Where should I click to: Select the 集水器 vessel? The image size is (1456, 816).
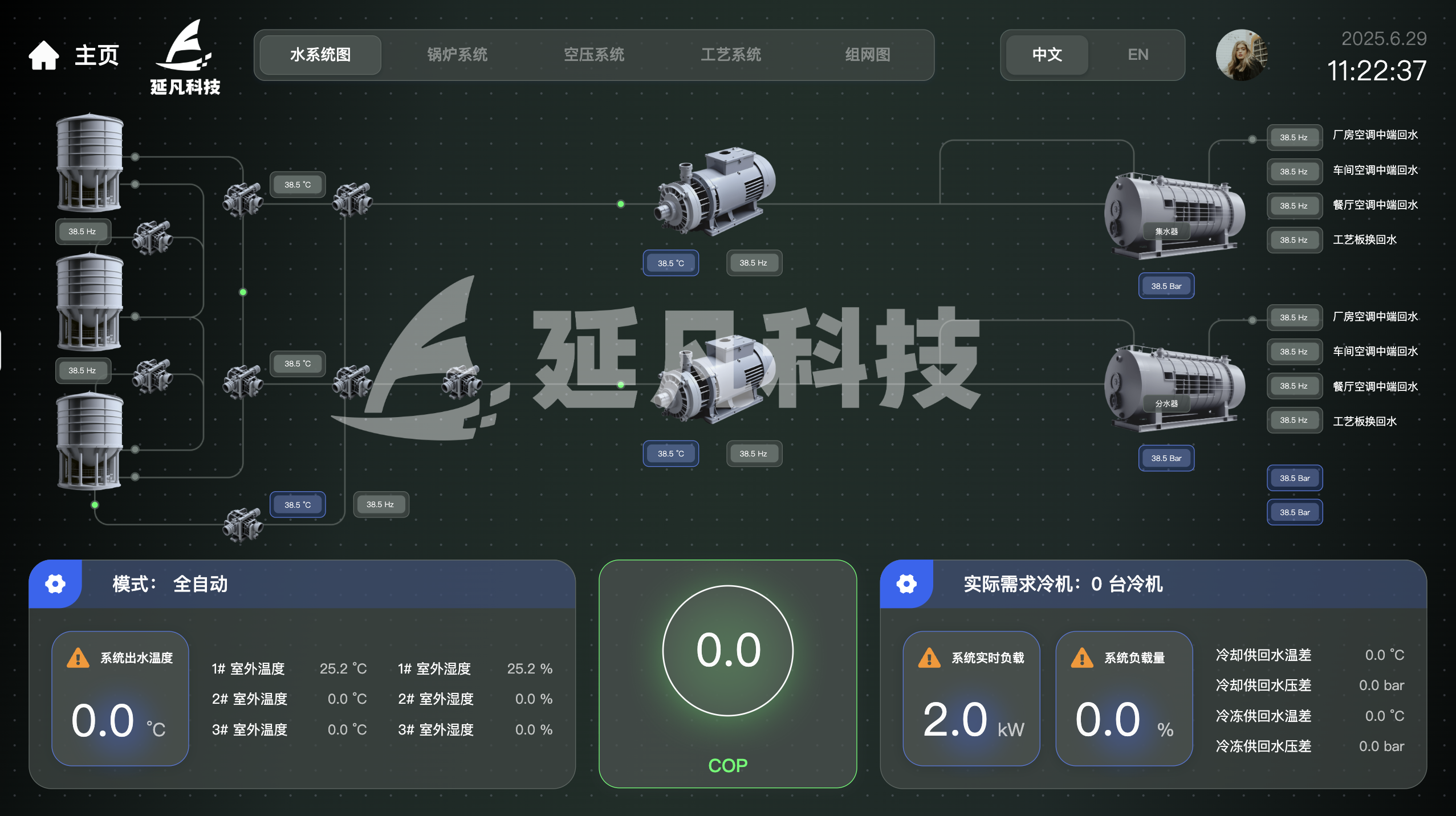[1174, 215]
